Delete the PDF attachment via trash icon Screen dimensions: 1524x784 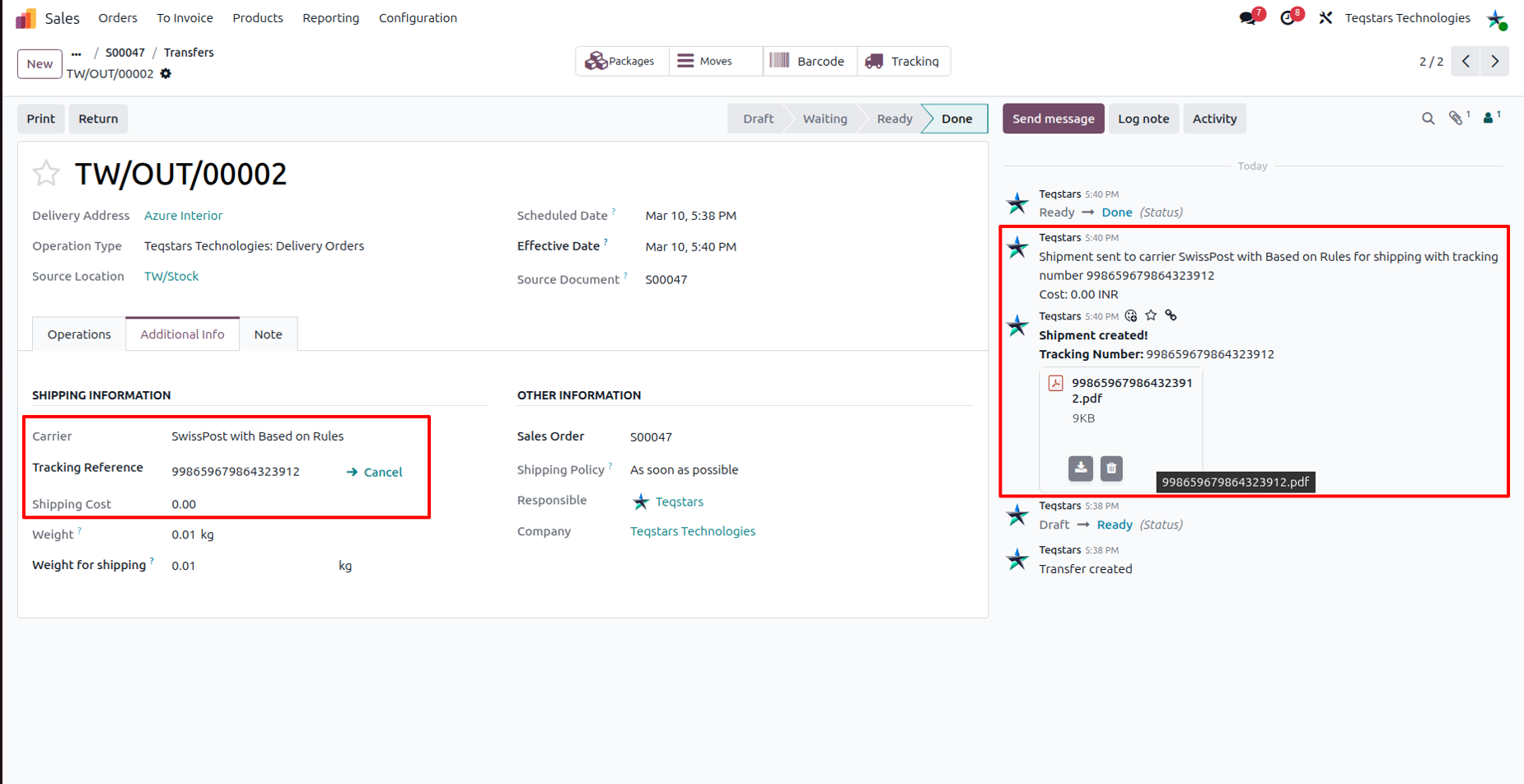[1111, 468]
